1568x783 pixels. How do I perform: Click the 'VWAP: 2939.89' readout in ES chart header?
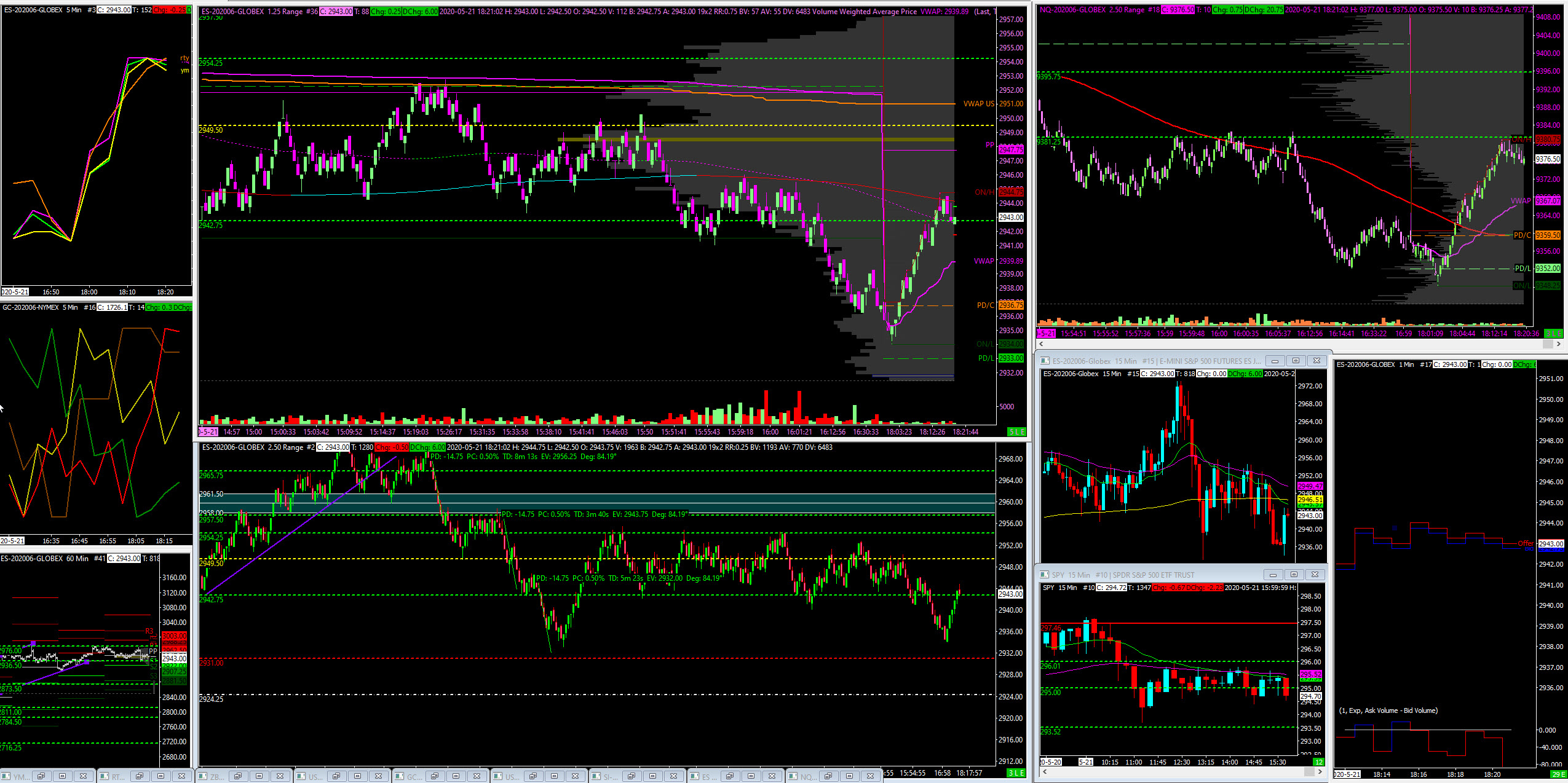coord(944,12)
